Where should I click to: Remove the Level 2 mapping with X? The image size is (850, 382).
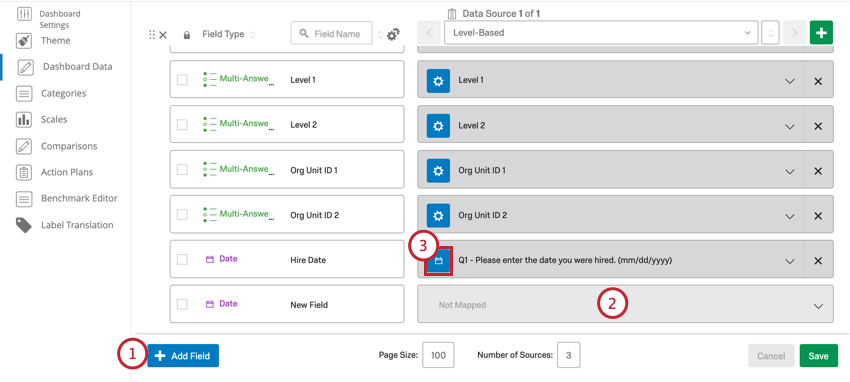click(x=818, y=126)
